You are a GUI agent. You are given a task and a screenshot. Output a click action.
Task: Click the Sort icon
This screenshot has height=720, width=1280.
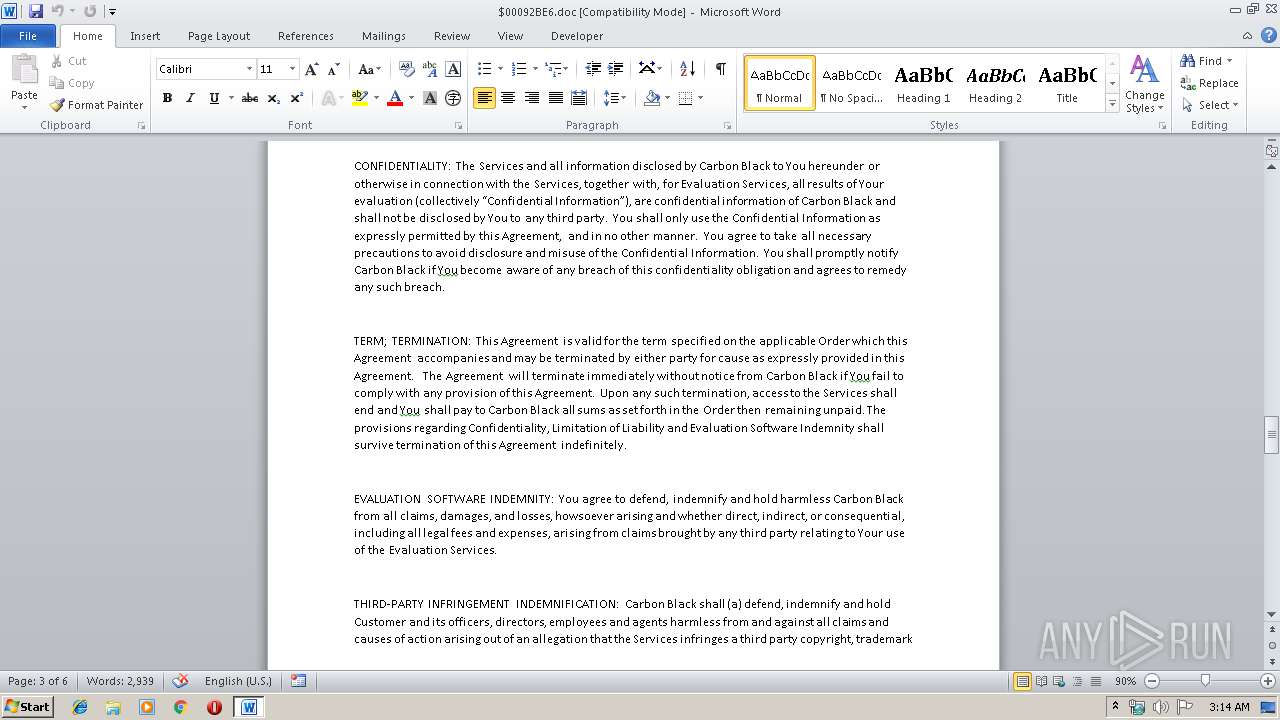pos(687,69)
